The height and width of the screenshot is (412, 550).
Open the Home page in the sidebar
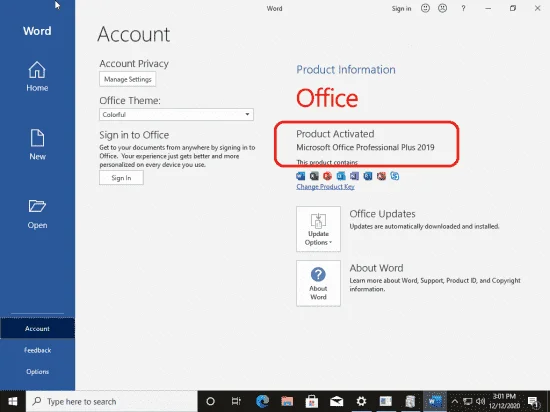point(37,76)
